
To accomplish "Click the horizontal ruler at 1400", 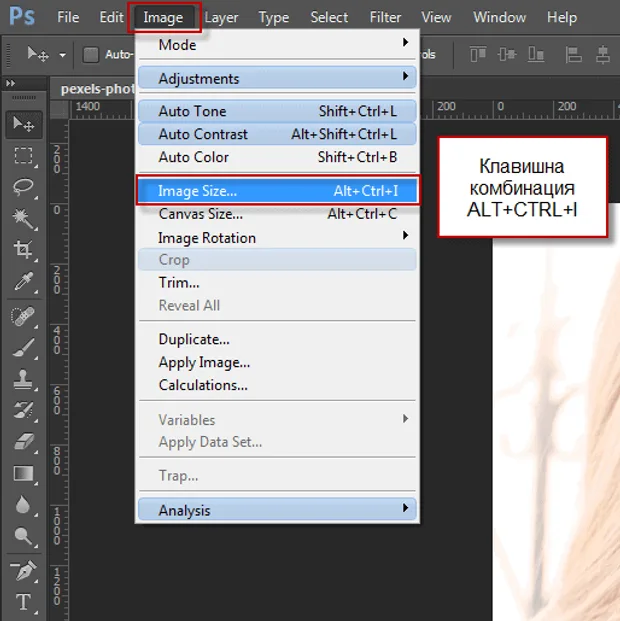I will click(88, 107).
